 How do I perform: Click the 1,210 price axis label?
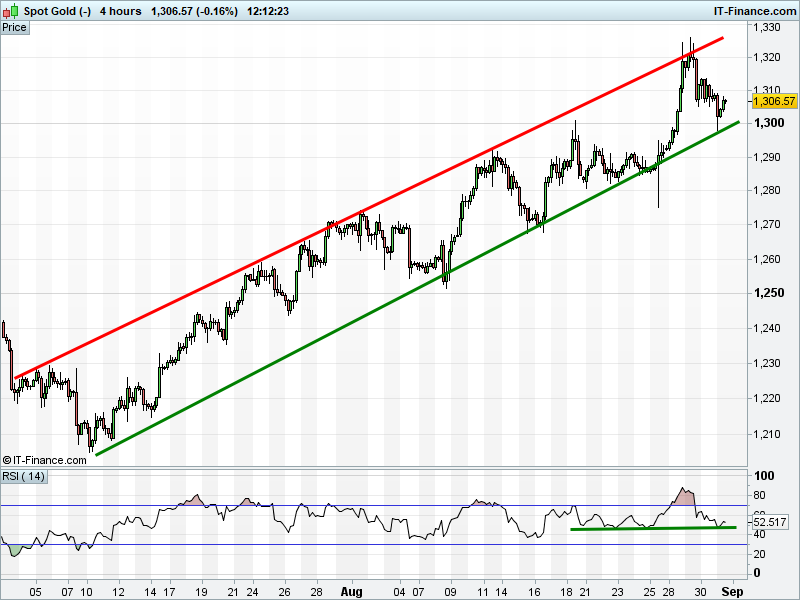(767, 434)
